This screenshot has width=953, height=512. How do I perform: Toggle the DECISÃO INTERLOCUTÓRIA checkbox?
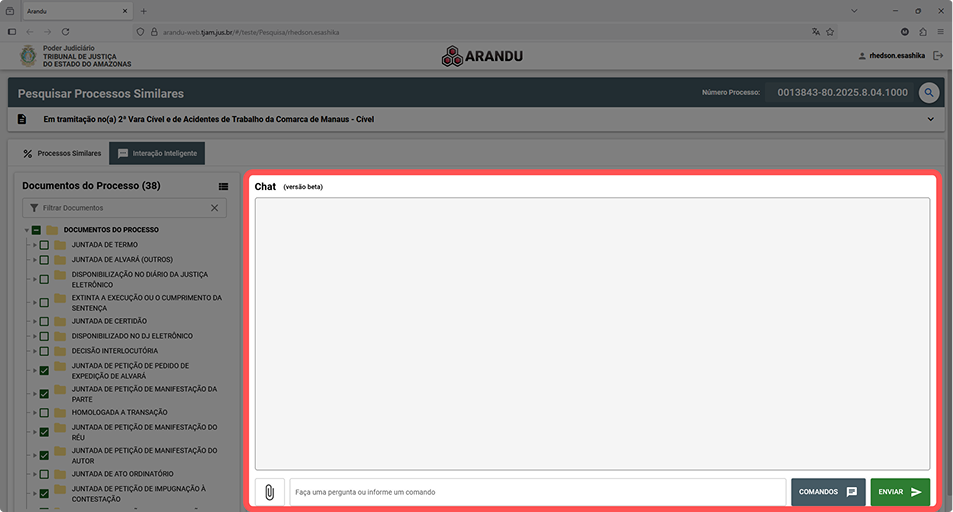click(44, 351)
